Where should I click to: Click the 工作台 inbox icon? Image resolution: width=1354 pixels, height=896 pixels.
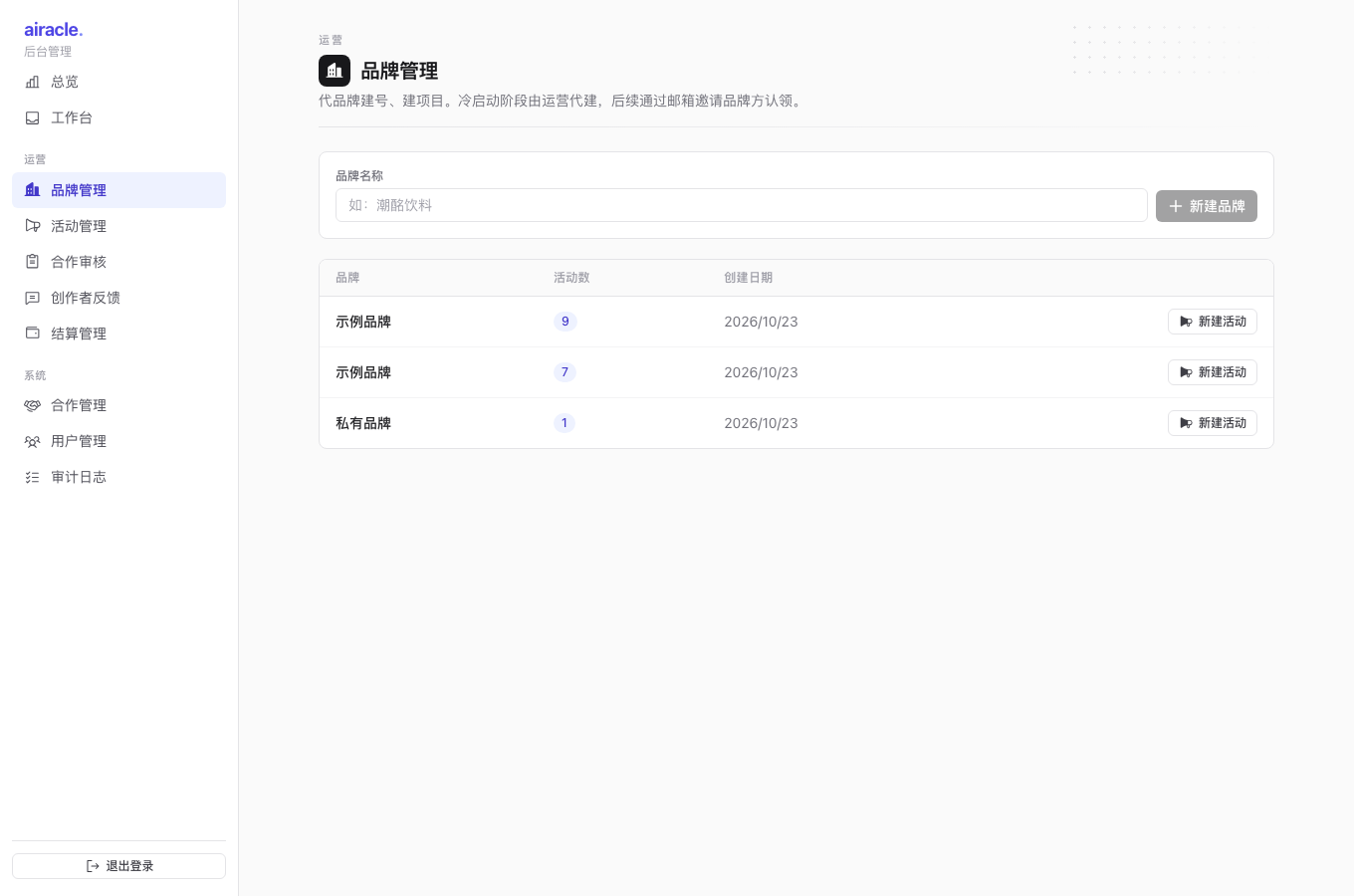click(32, 117)
